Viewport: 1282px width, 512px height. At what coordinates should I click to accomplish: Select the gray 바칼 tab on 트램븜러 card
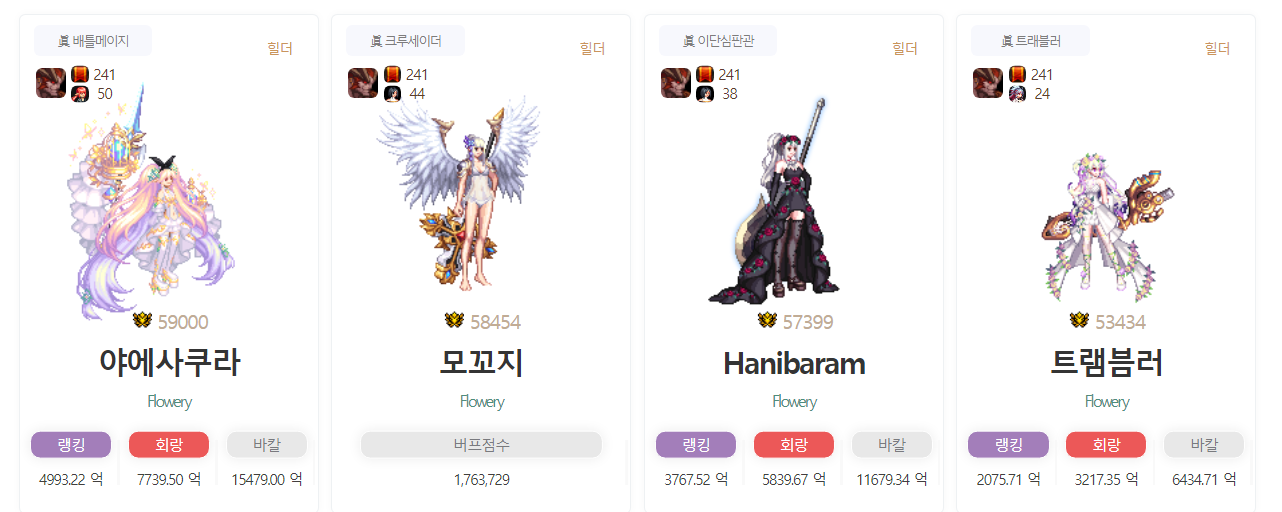tap(1204, 445)
